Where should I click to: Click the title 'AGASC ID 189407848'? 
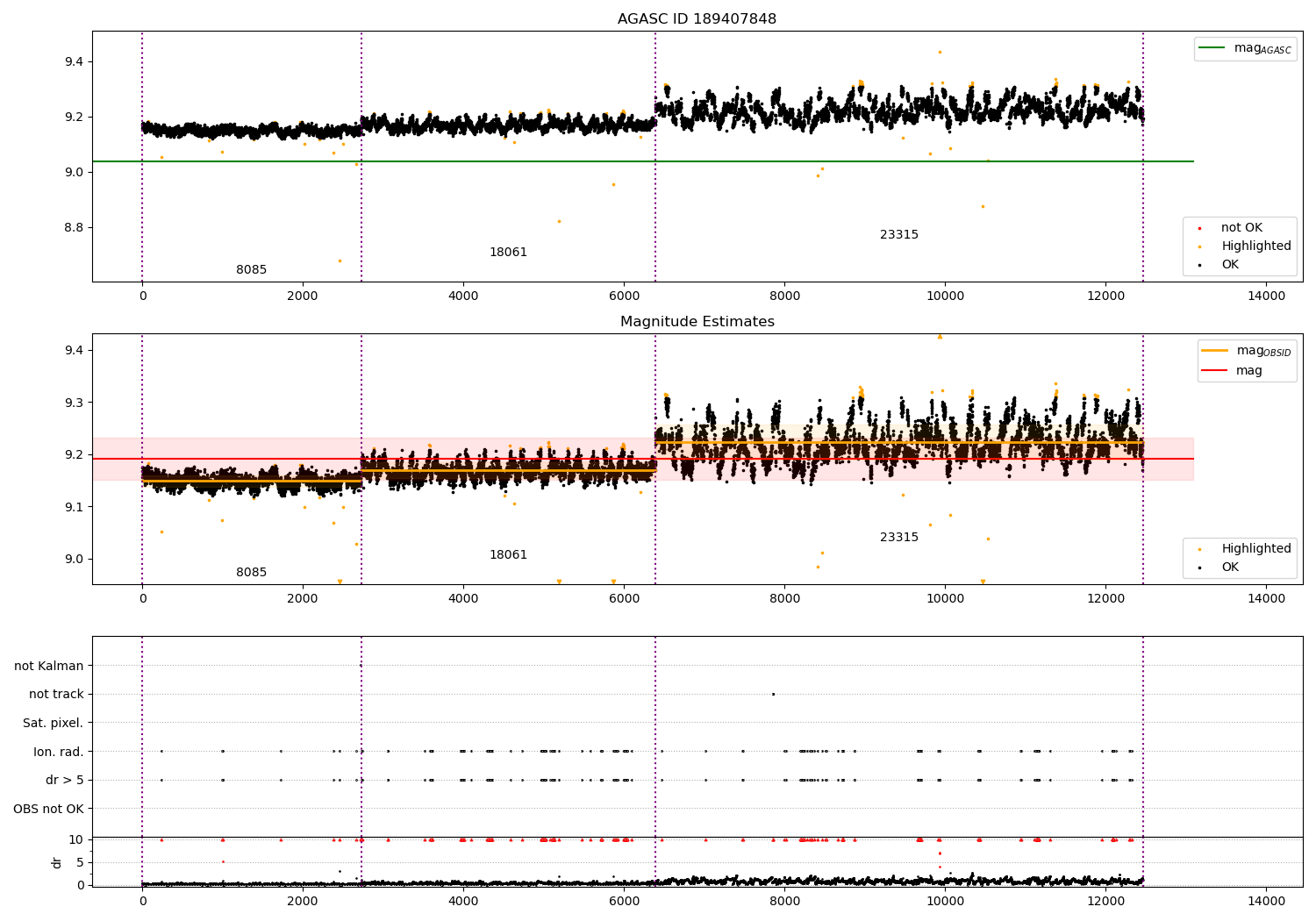[697, 19]
